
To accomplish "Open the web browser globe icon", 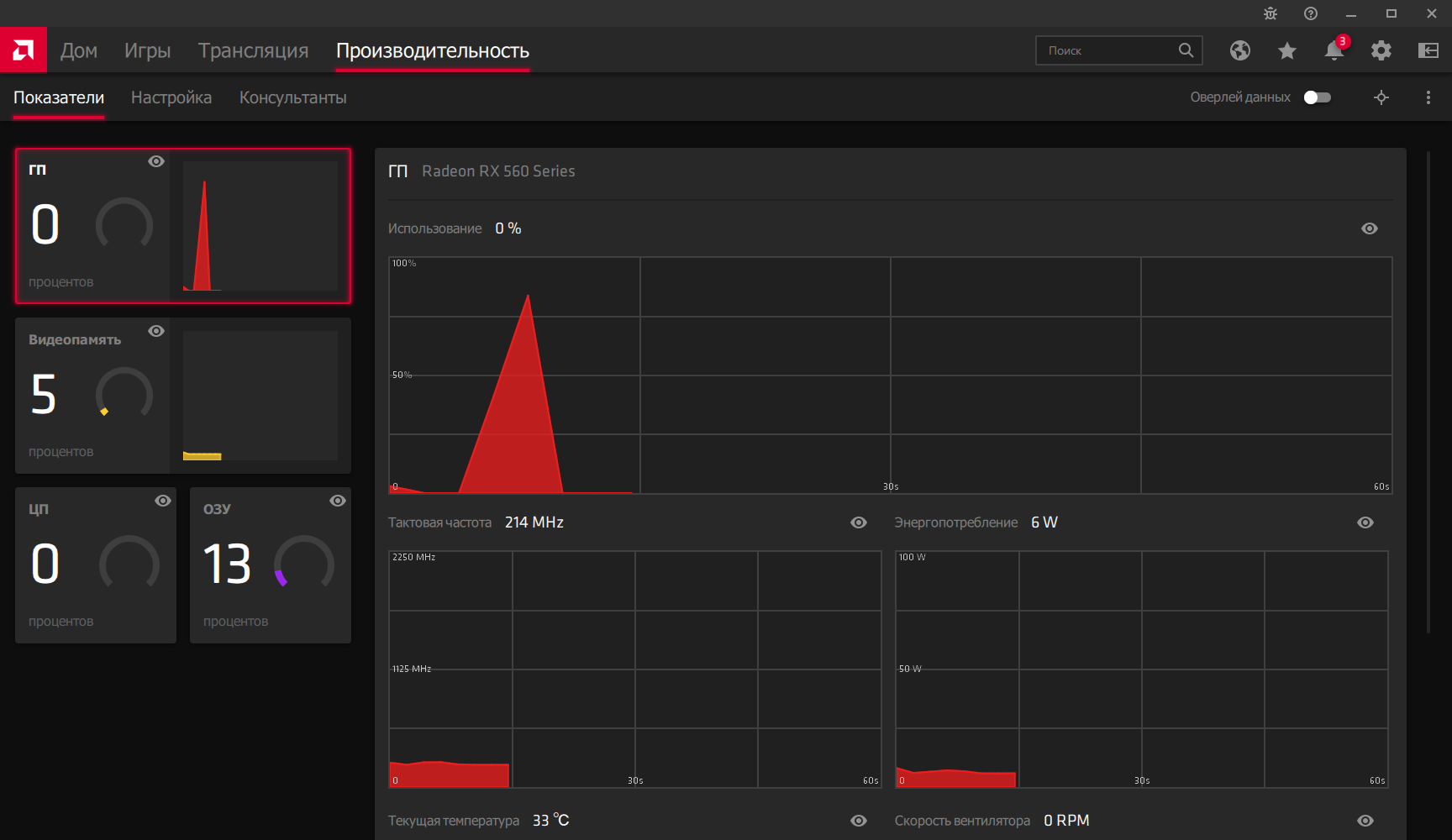I will click(x=1240, y=50).
